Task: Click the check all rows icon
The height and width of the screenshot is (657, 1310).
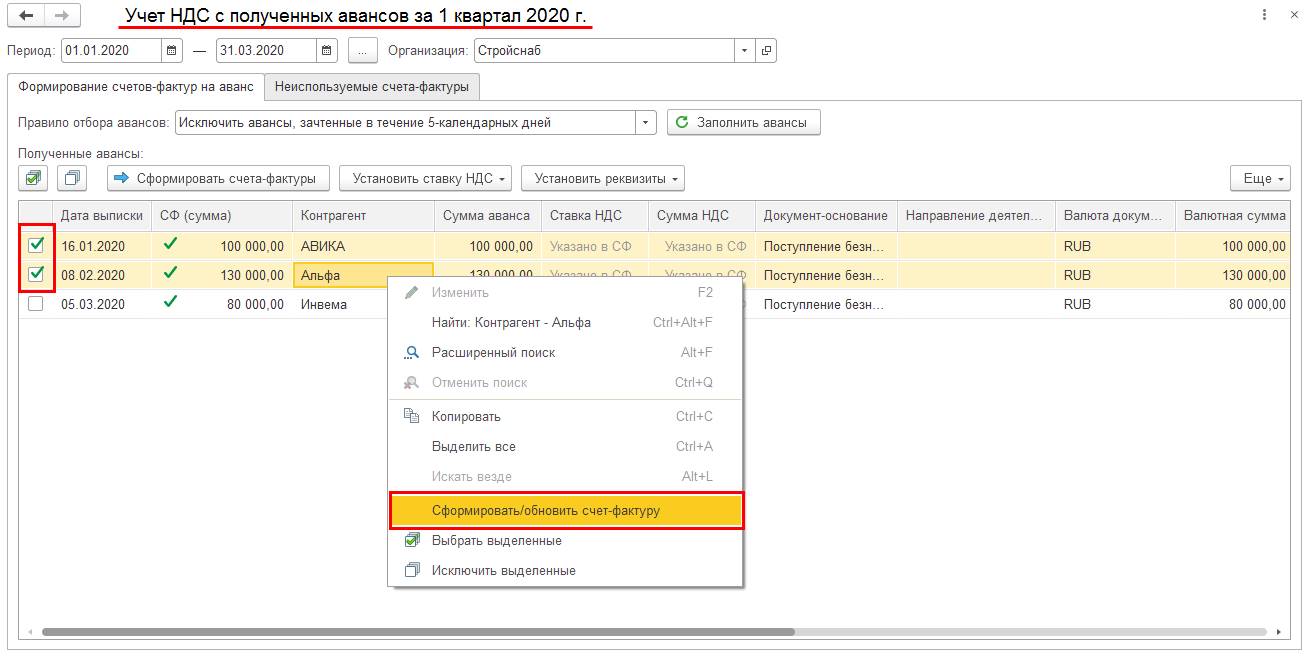Action: coord(34,178)
